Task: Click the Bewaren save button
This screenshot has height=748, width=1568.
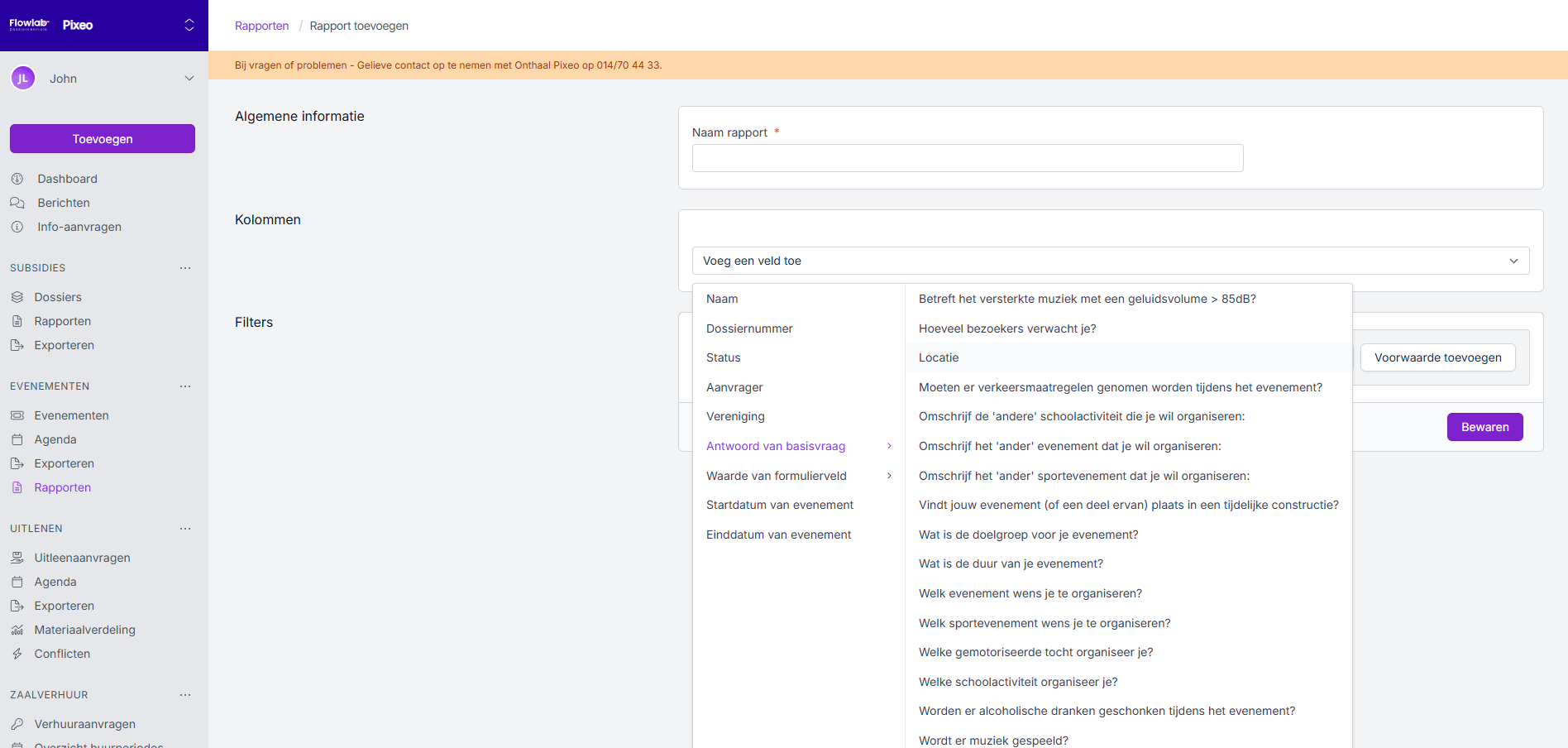Action: (1484, 427)
